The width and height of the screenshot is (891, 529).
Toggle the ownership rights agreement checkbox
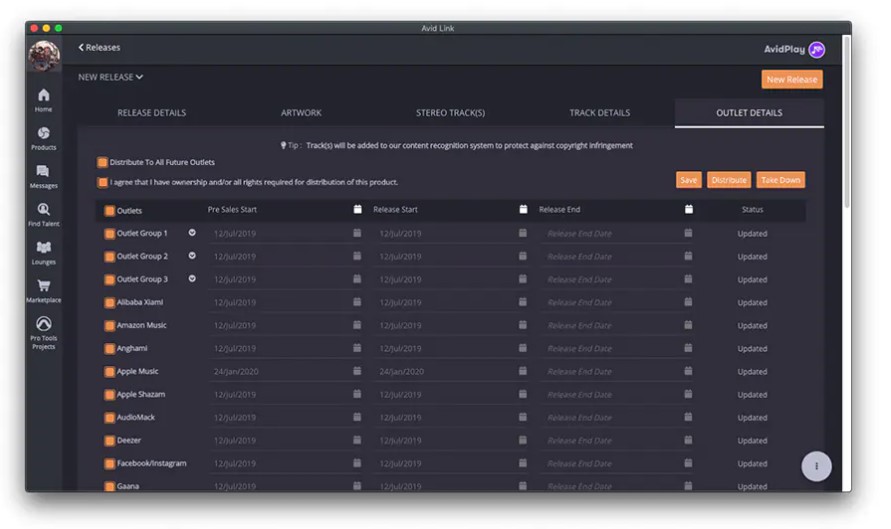pyautogui.click(x=102, y=182)
